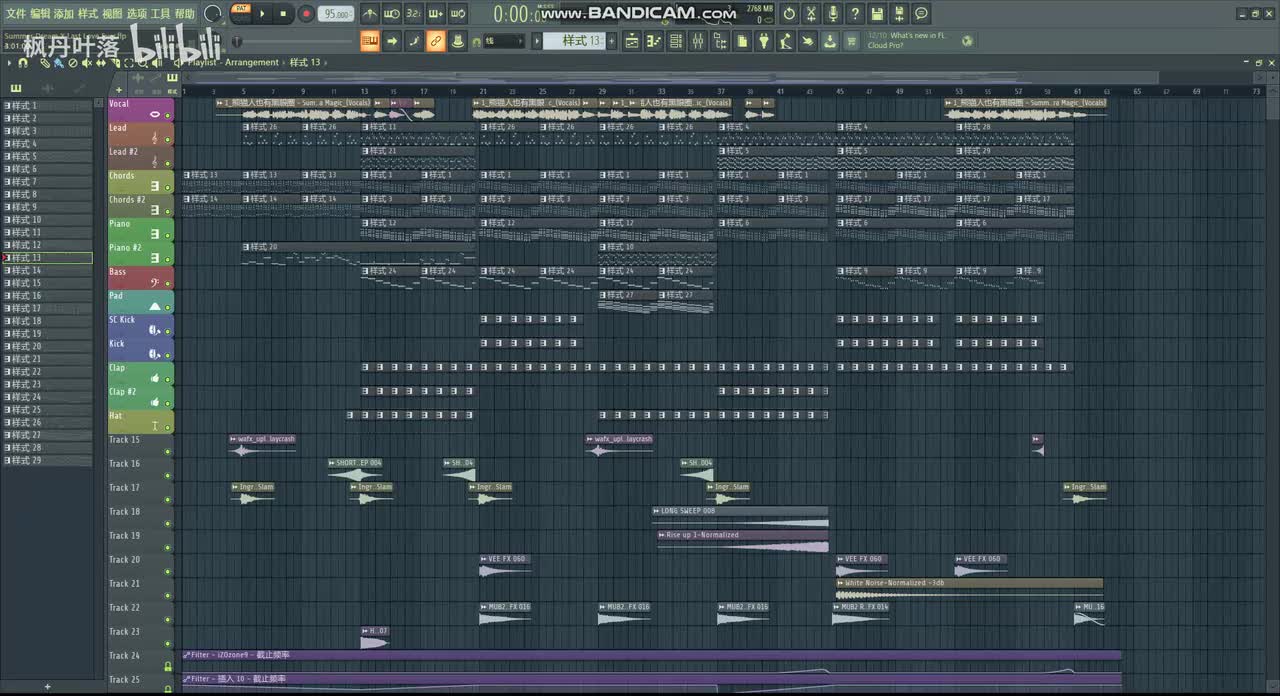
Task: Click the record button
Action: pos(306,14)
